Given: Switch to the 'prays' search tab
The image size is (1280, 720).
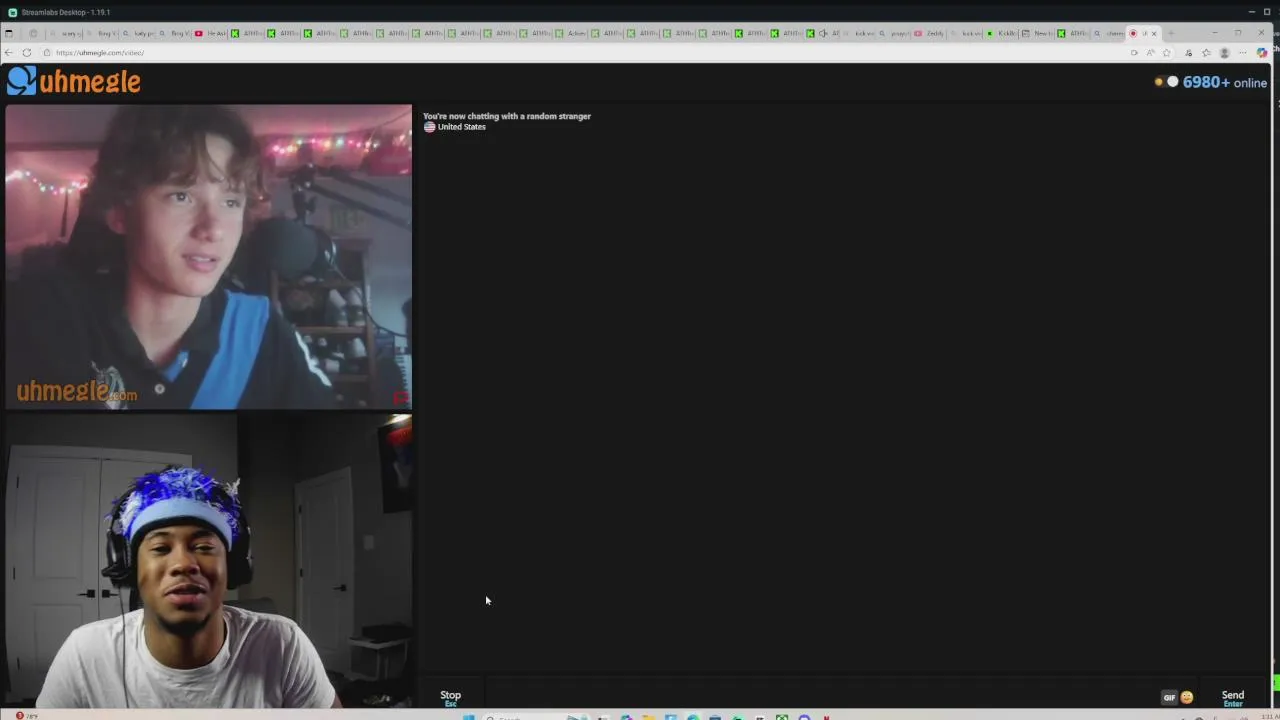Looking at the screenshot, I should tap(893, 33).
